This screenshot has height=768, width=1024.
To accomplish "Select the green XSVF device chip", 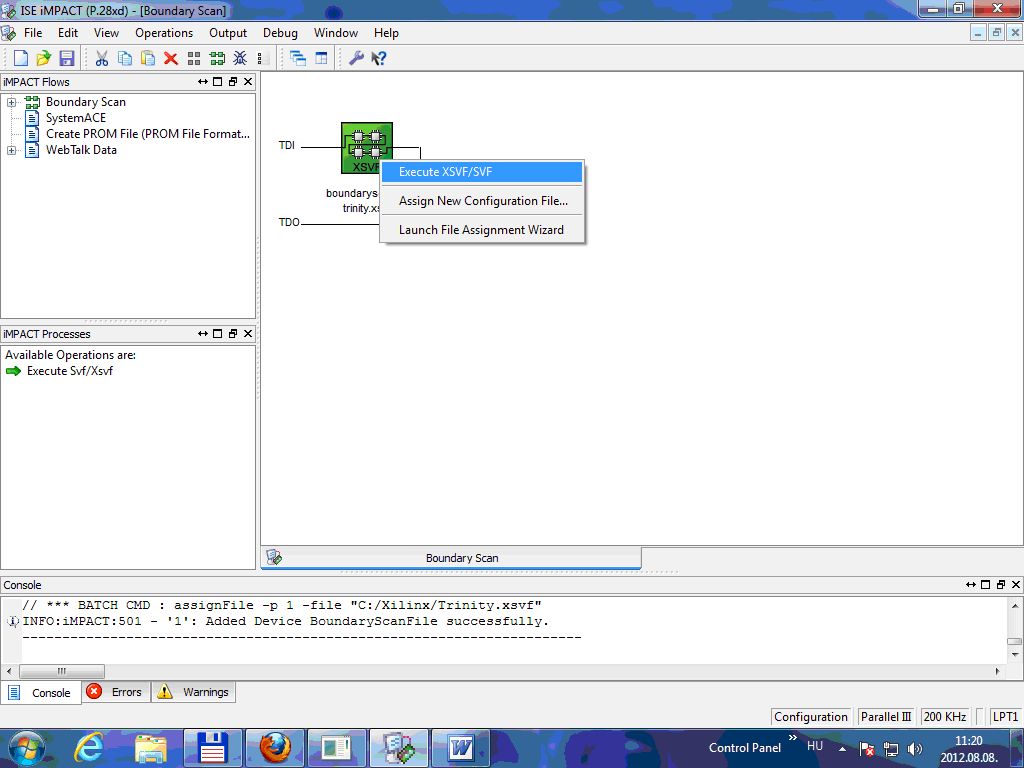I will point(366,148).
